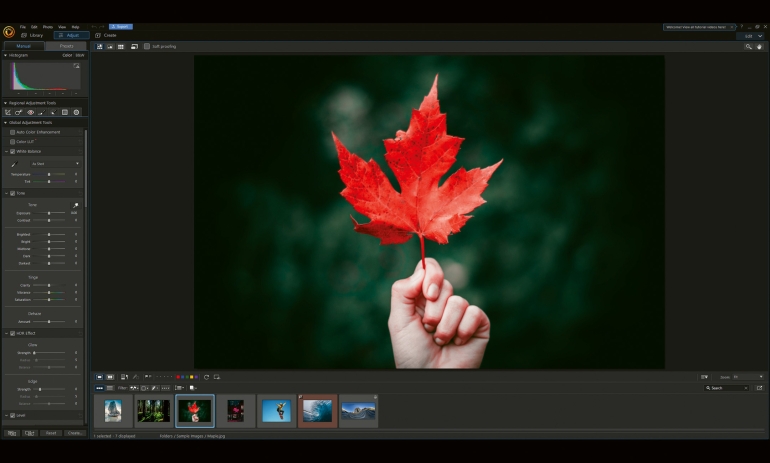770x463 pixels.
Task: Open the Photo menu
Action: coord(48,27)
